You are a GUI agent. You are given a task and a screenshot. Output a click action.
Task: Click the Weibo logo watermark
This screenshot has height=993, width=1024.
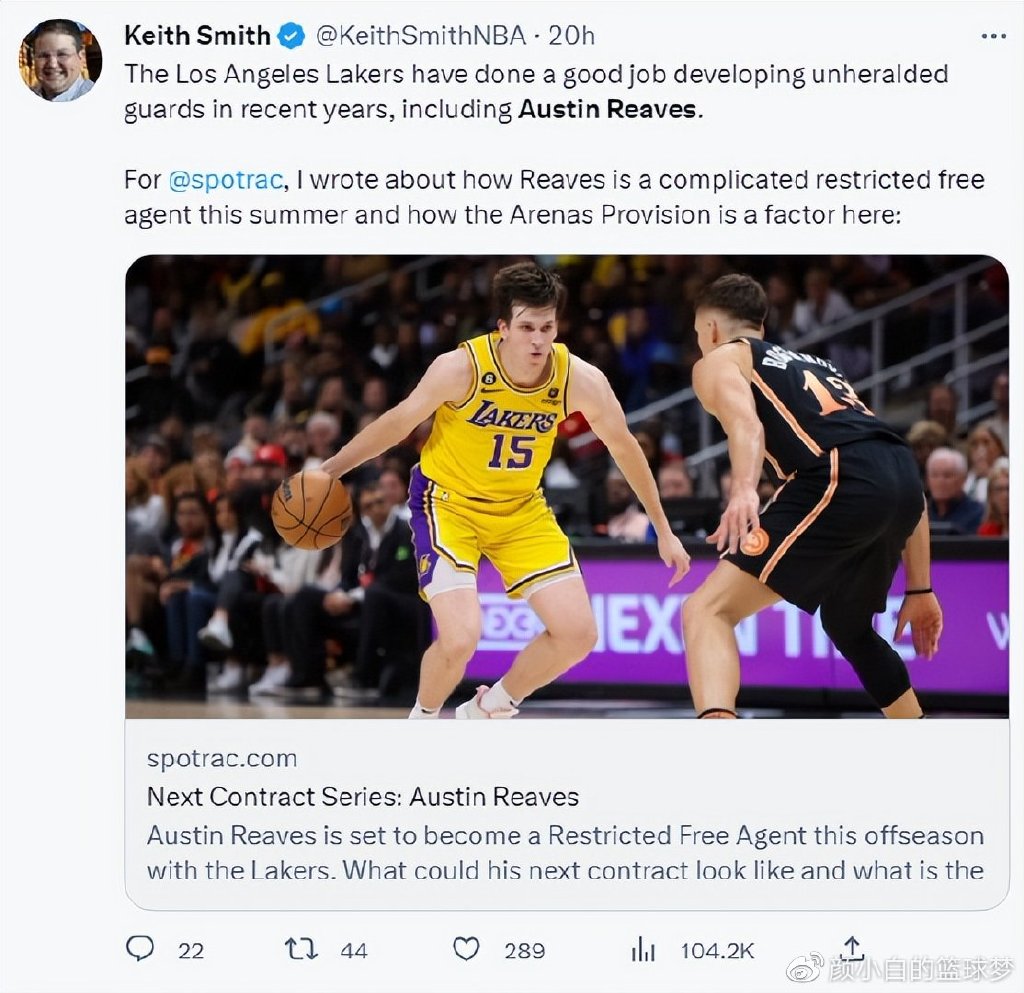(805, 967)
